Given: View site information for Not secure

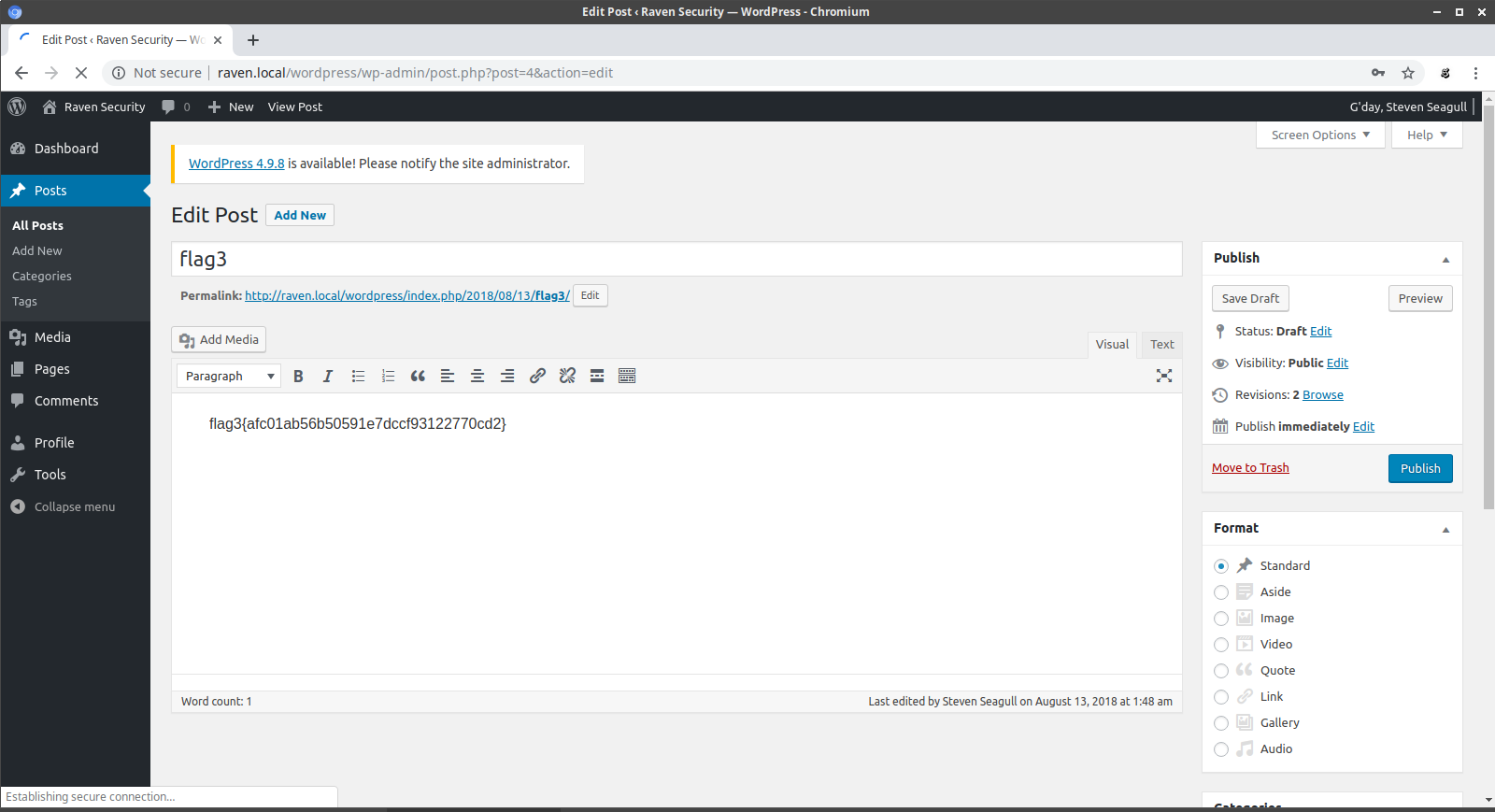Looking at the screenshot, I should 157,73.
